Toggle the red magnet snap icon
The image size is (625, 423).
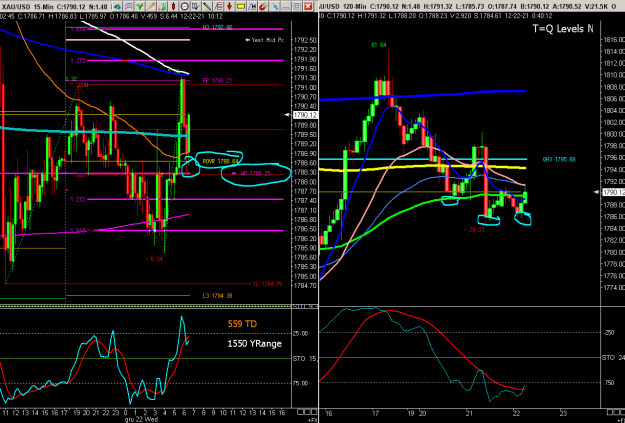(x=263, y=6)
